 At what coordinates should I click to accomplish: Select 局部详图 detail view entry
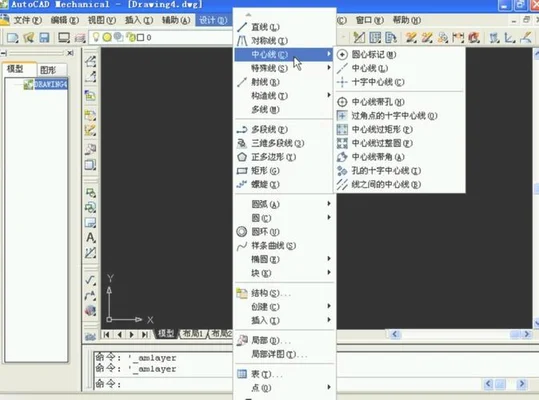click(x=284, y=354)
